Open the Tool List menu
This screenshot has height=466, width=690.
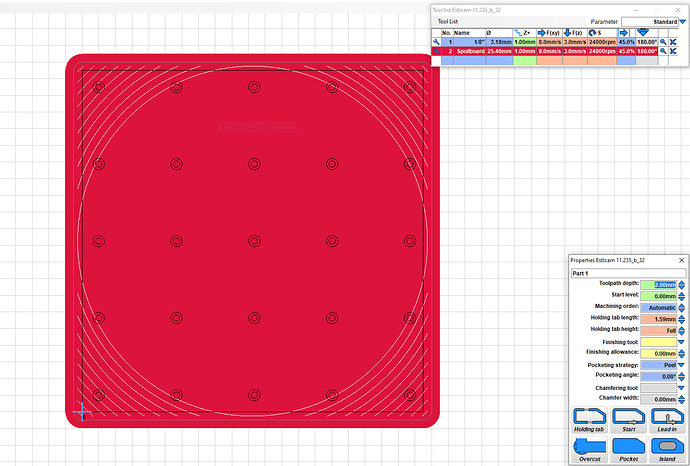[x=448, y=22]
